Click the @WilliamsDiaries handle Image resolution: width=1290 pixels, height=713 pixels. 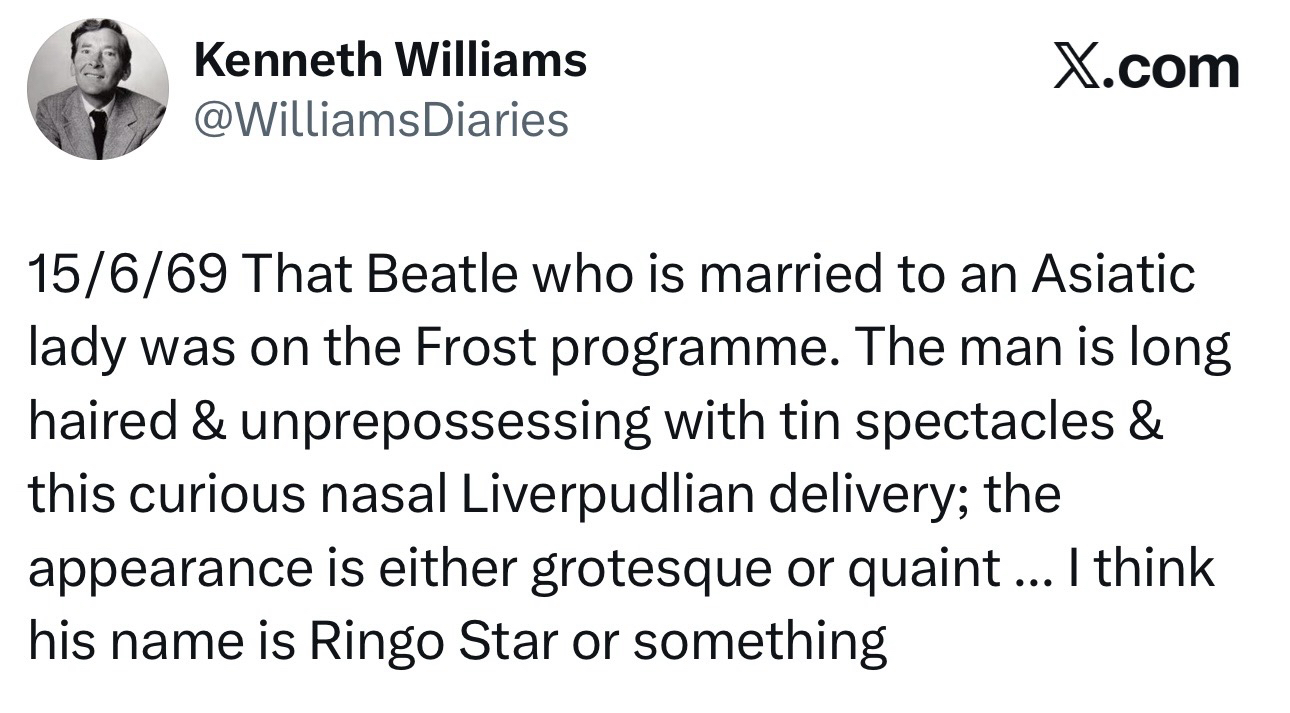click(x=381, y=121)
